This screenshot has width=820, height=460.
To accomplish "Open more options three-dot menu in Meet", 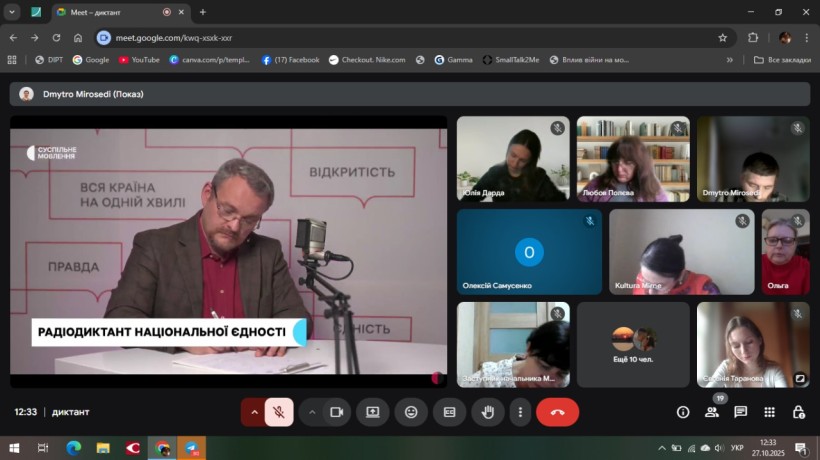I will (520, 412).
